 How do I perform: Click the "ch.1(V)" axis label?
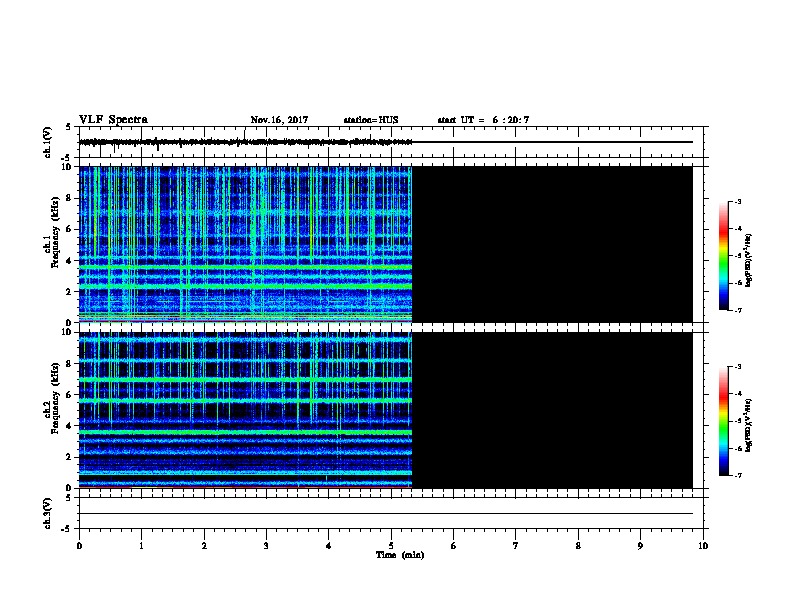[x=47, y=142]
